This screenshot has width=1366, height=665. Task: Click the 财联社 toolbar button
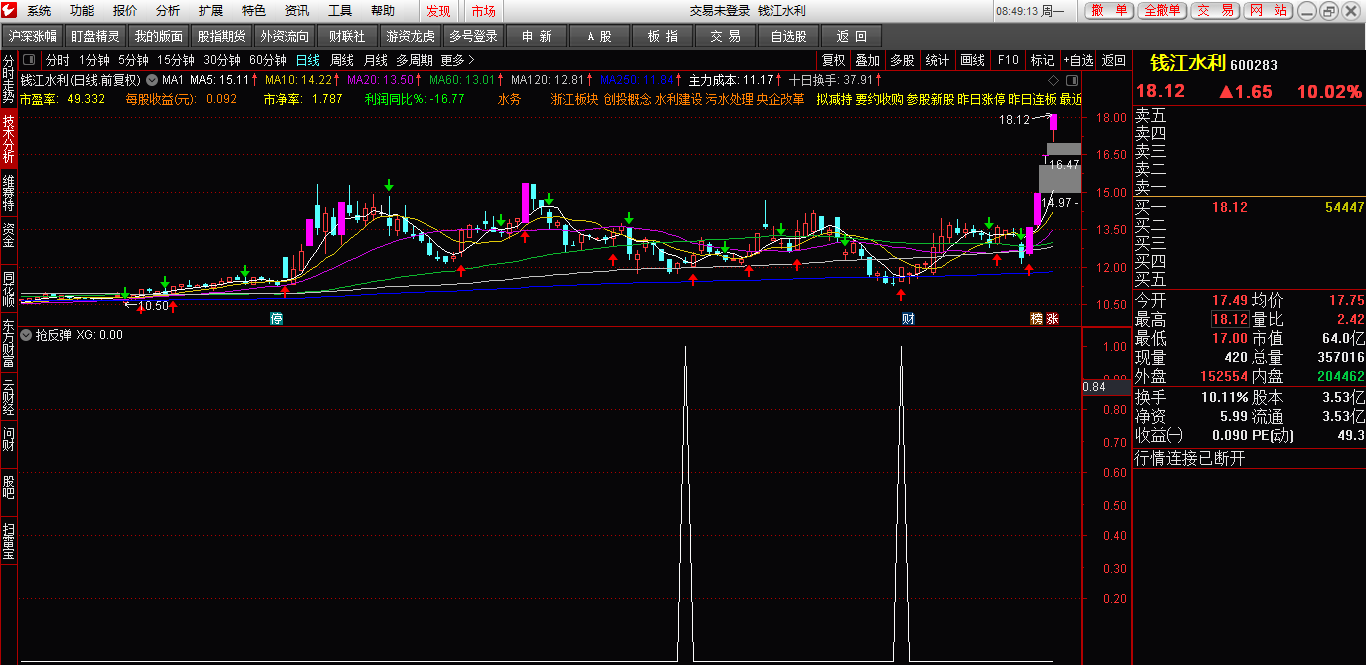347,36
